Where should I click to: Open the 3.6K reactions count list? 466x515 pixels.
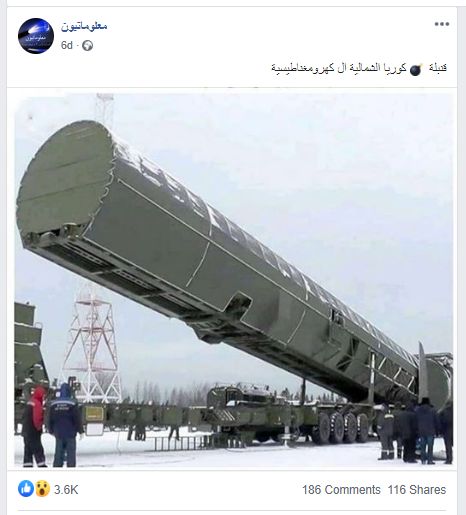(66, 490)
